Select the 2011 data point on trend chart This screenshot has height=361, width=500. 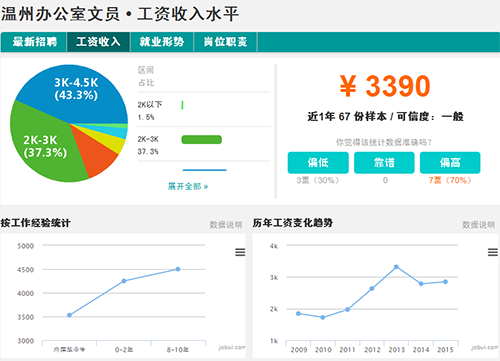347,310
